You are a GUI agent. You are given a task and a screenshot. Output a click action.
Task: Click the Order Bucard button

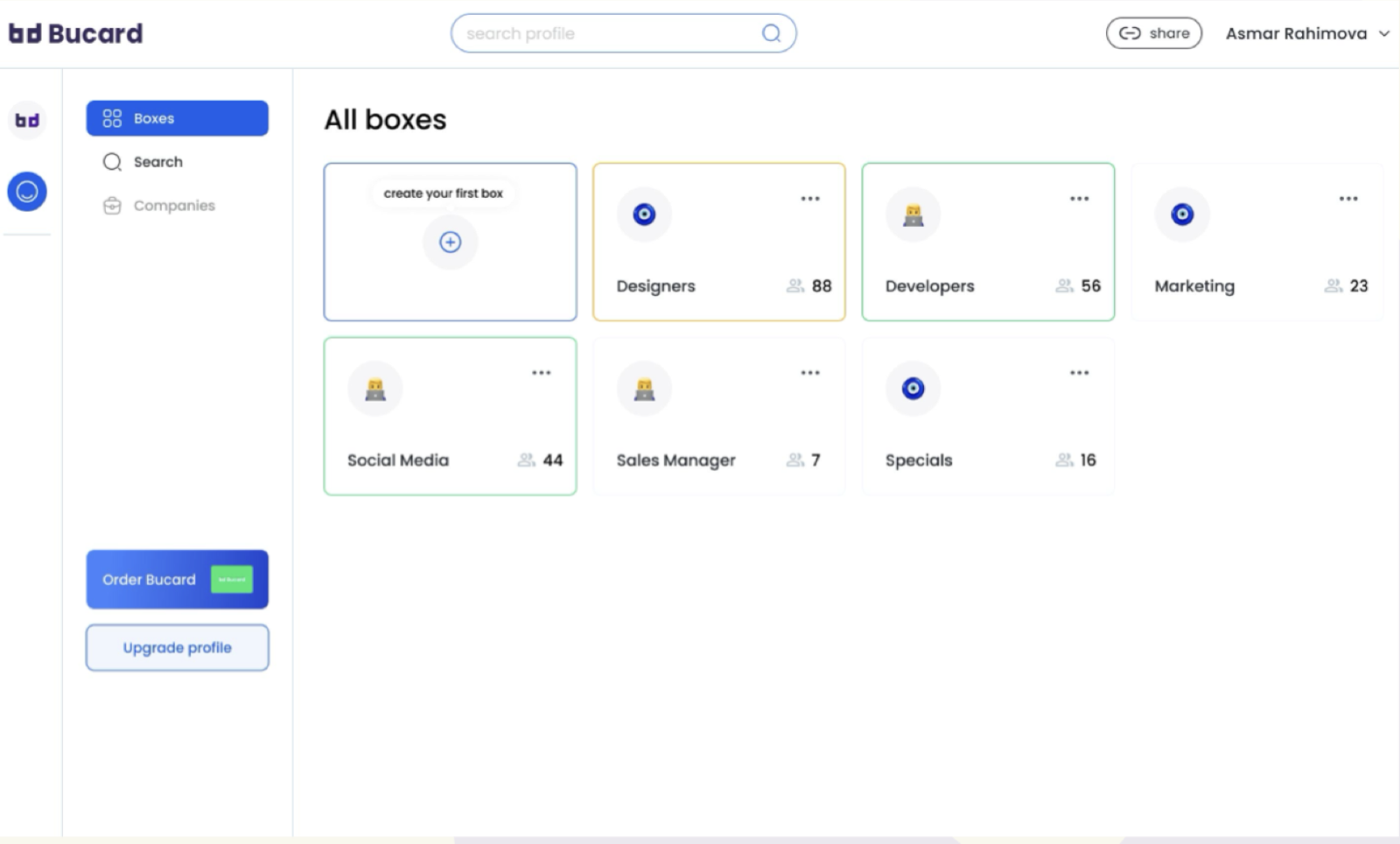177,580
